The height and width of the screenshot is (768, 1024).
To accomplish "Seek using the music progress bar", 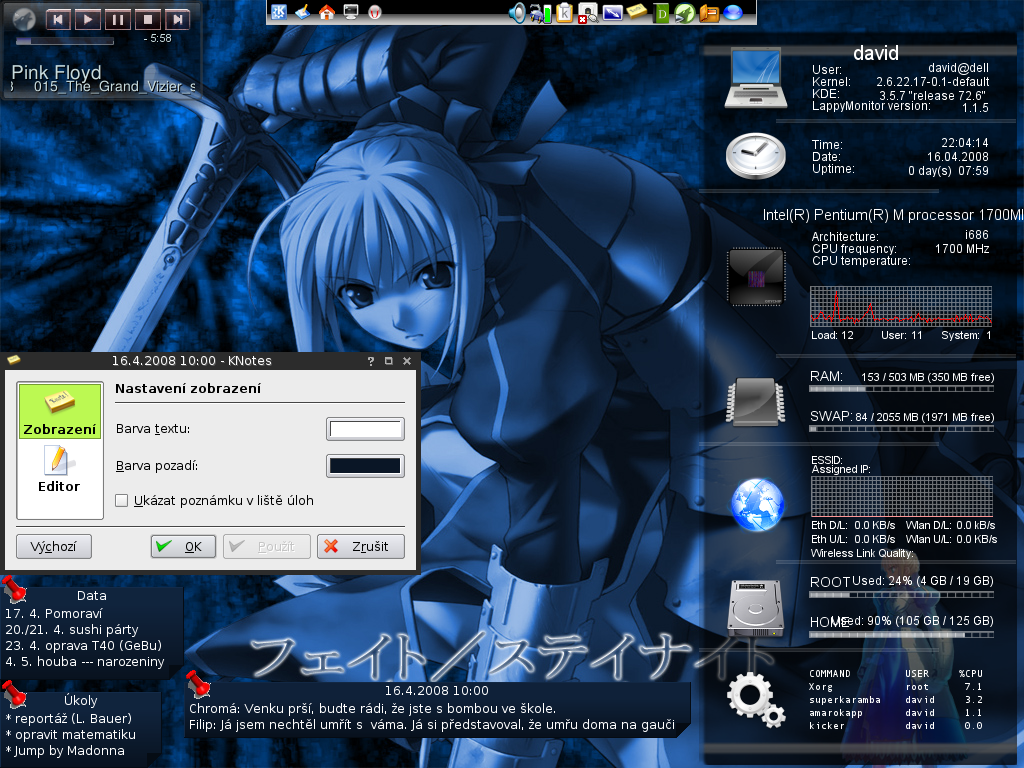I will click(x=65, y=40).
